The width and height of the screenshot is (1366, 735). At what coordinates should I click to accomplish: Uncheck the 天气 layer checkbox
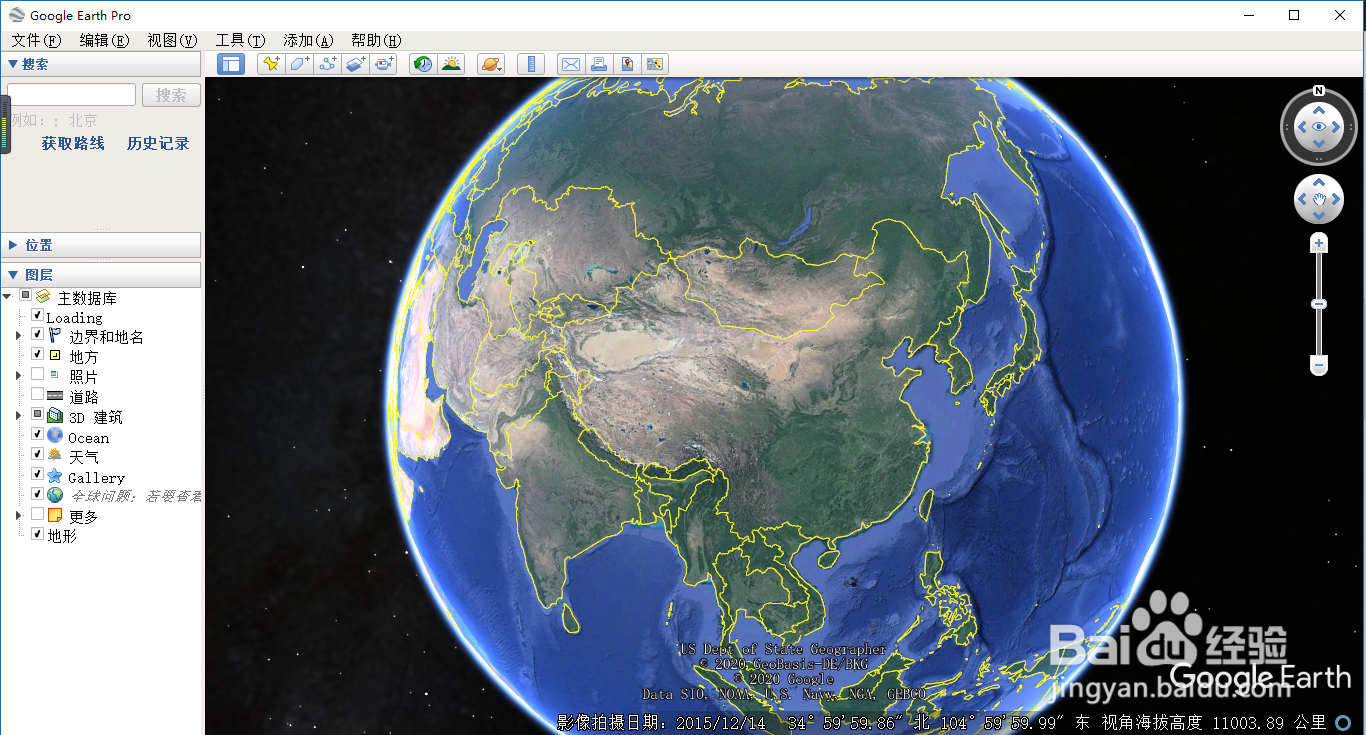pos(37,454)
